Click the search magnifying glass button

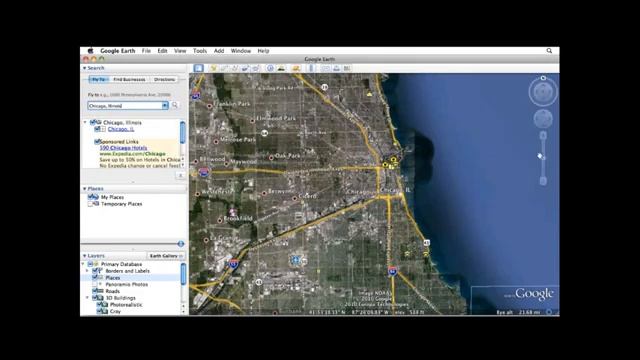click(x=175, y=105)
